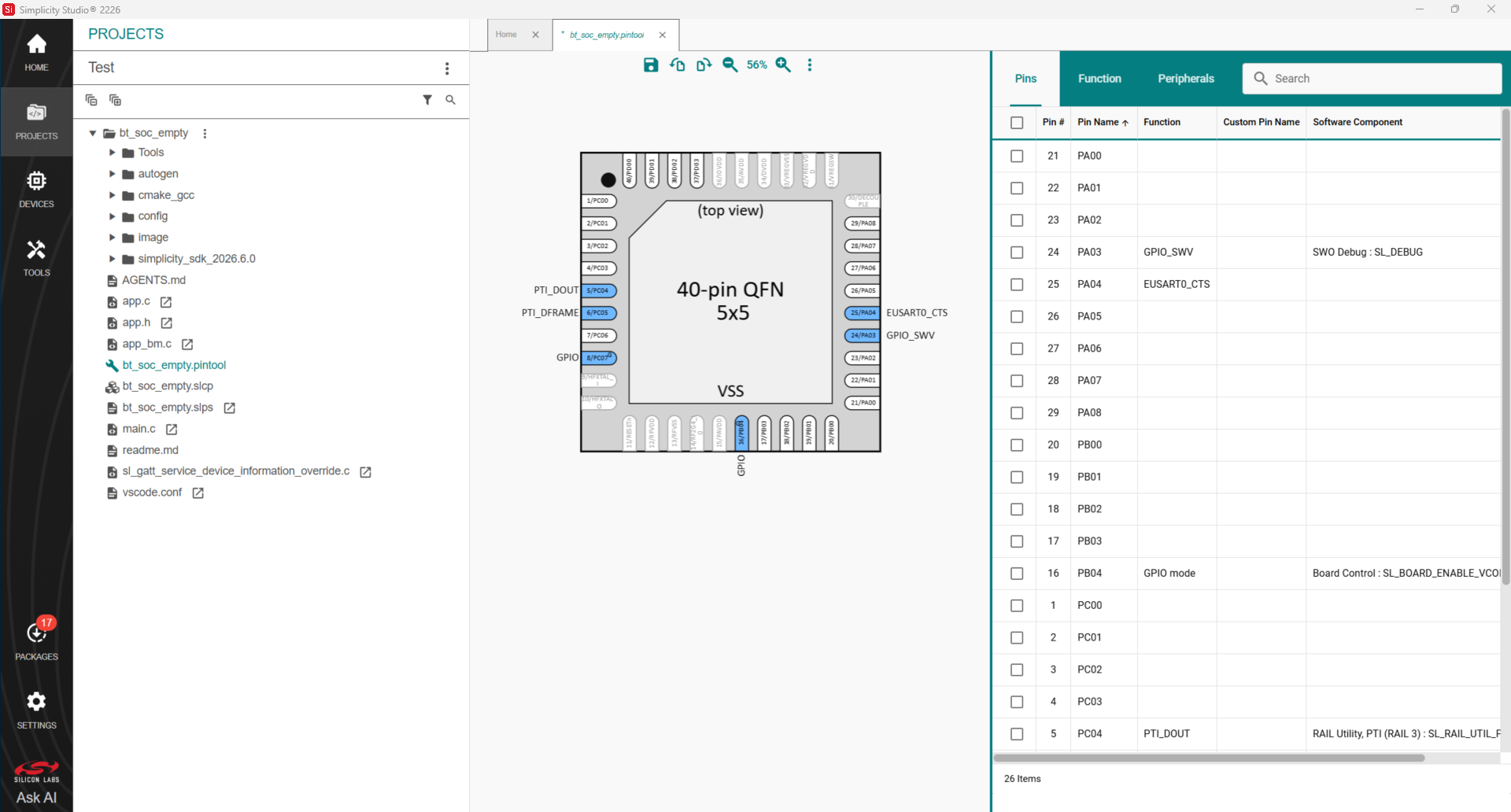This screenshot has width=1511, height=812.
Task: Click the pin table vertical scrollbar
Action: (1505, 346)
